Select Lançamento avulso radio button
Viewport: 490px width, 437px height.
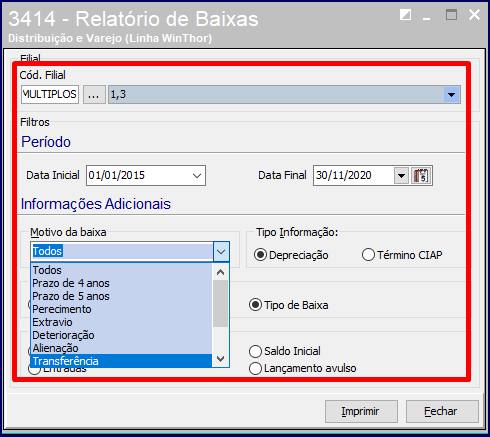tap(303, 368)
